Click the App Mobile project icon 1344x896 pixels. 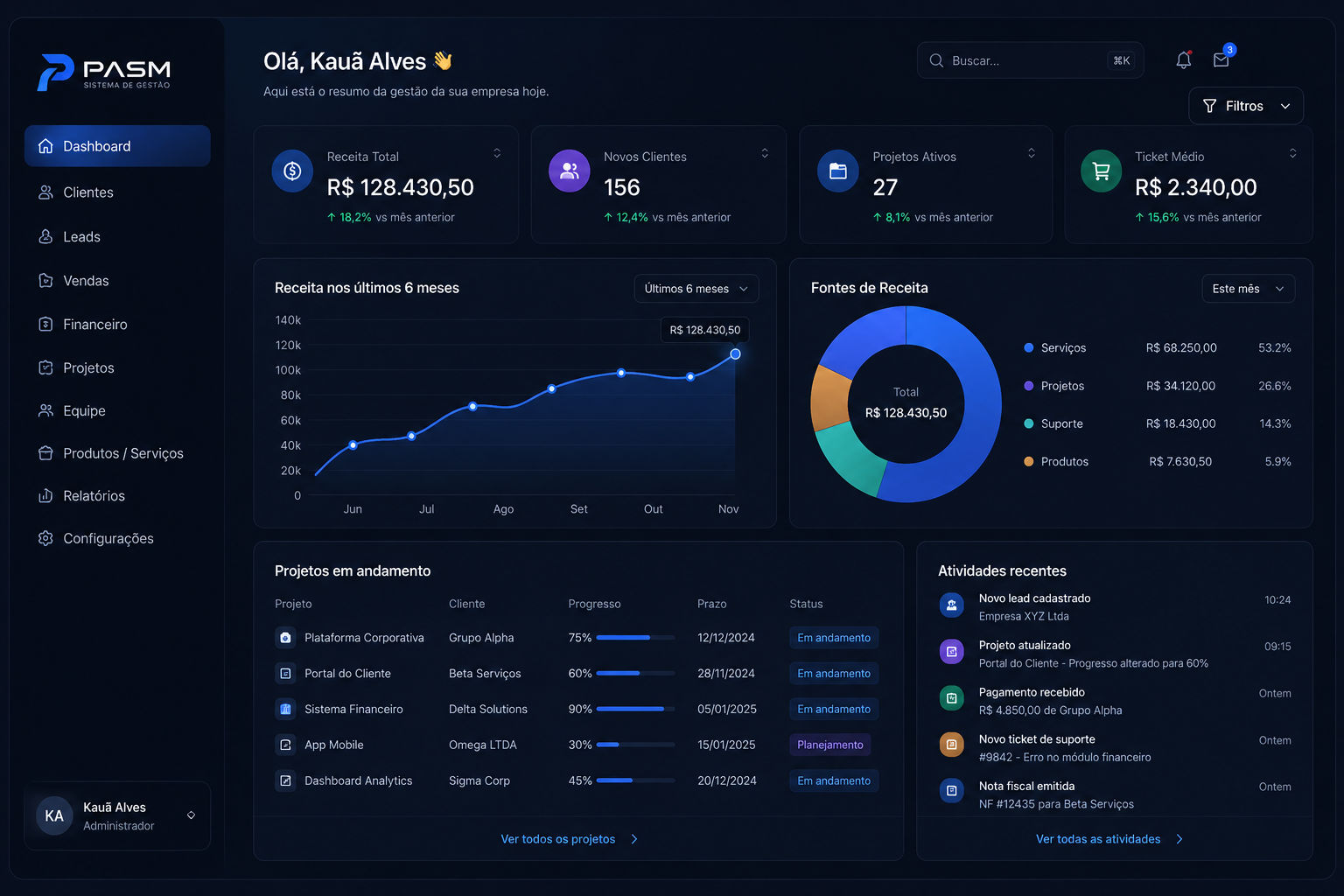[285, 745]
